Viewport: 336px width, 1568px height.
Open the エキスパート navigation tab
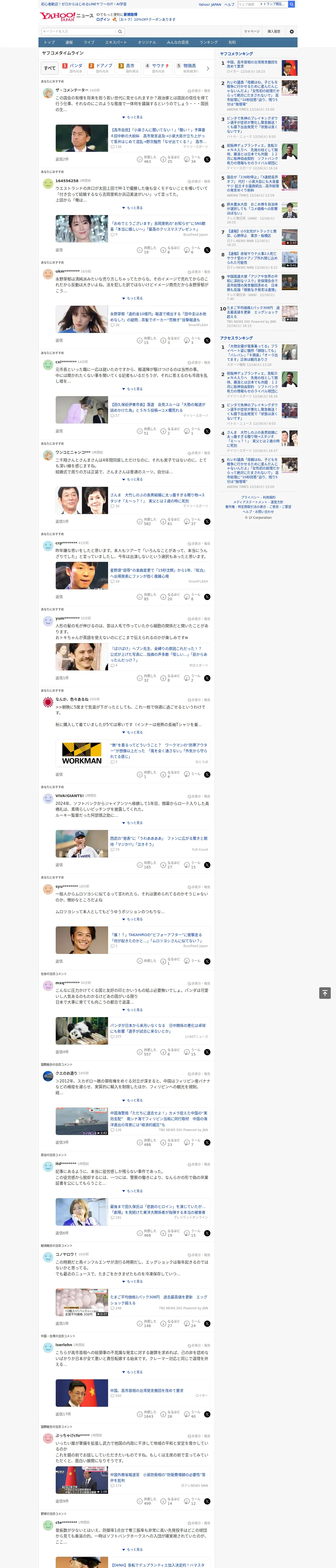(x=116, y=43)
